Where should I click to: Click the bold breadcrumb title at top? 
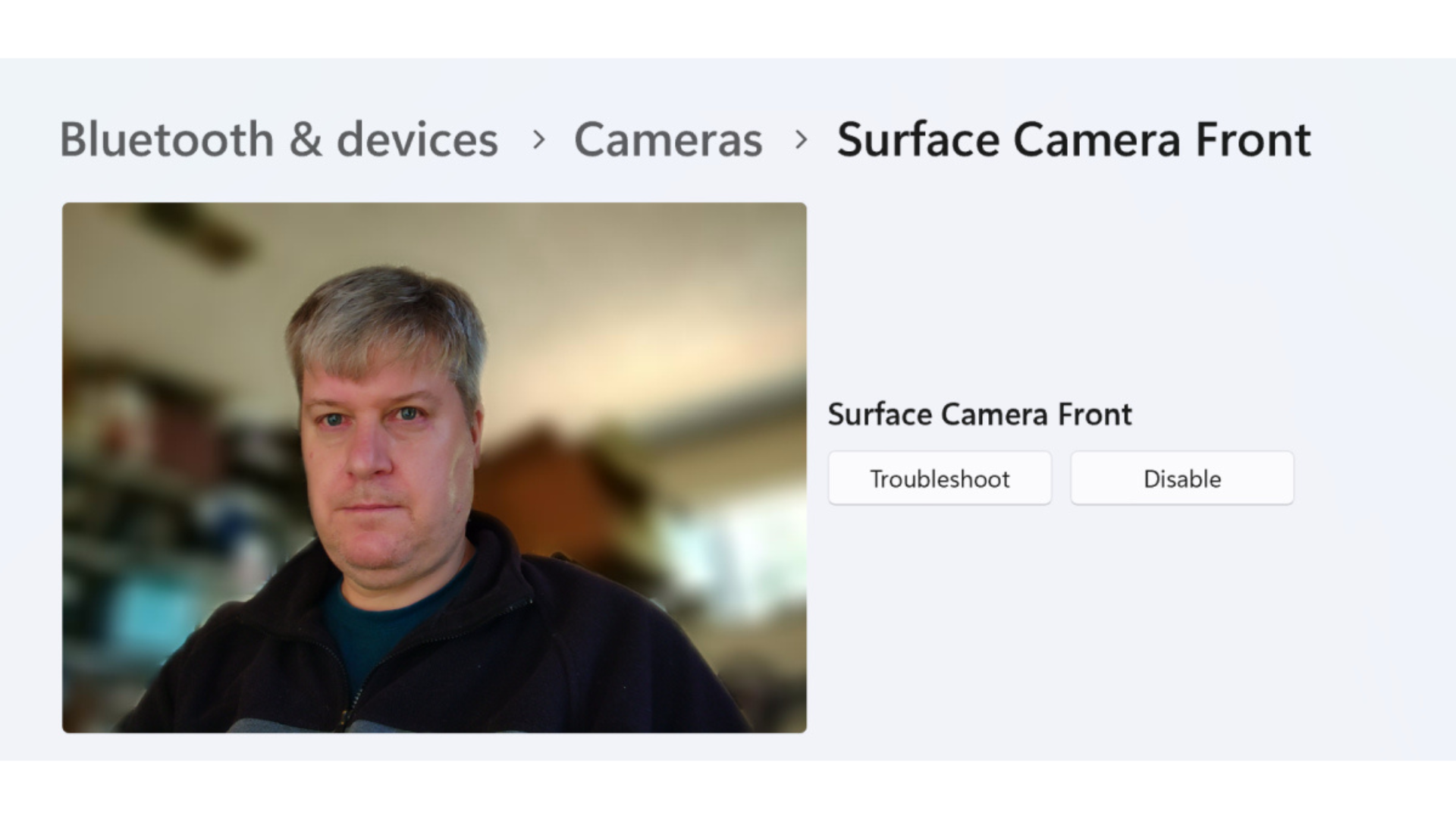point(1073,140)
